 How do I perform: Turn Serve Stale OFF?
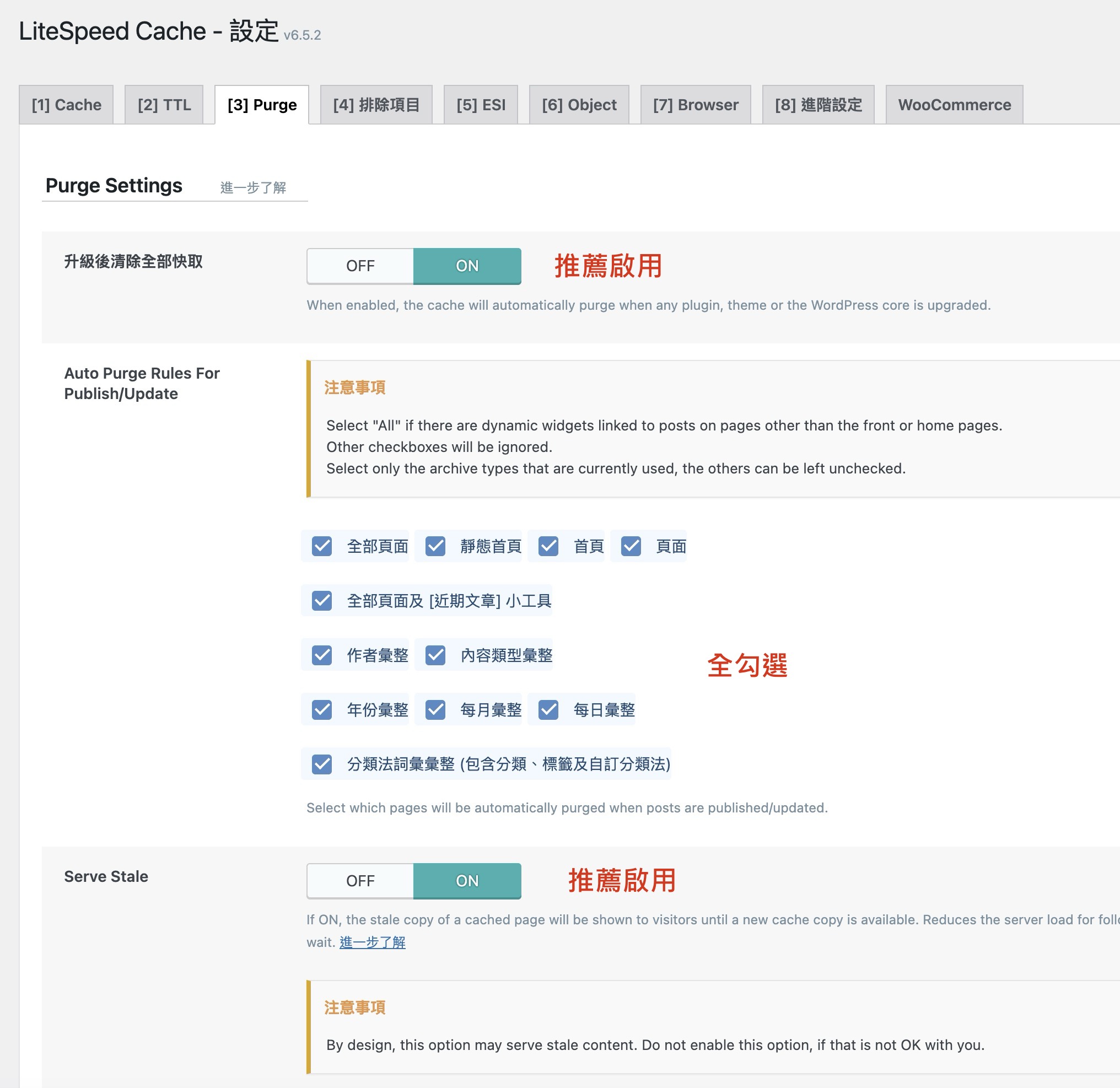coord(360,881)
